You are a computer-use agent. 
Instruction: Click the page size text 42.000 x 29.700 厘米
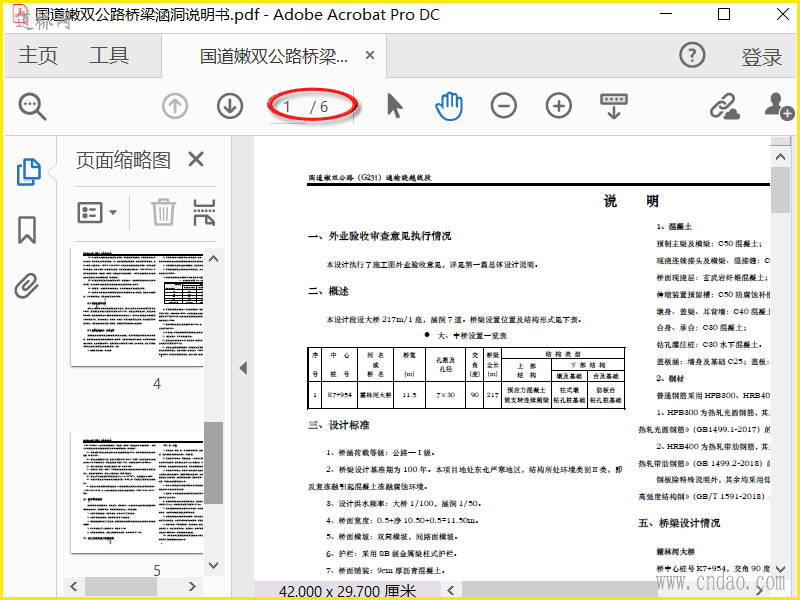(x=347, y=591)
